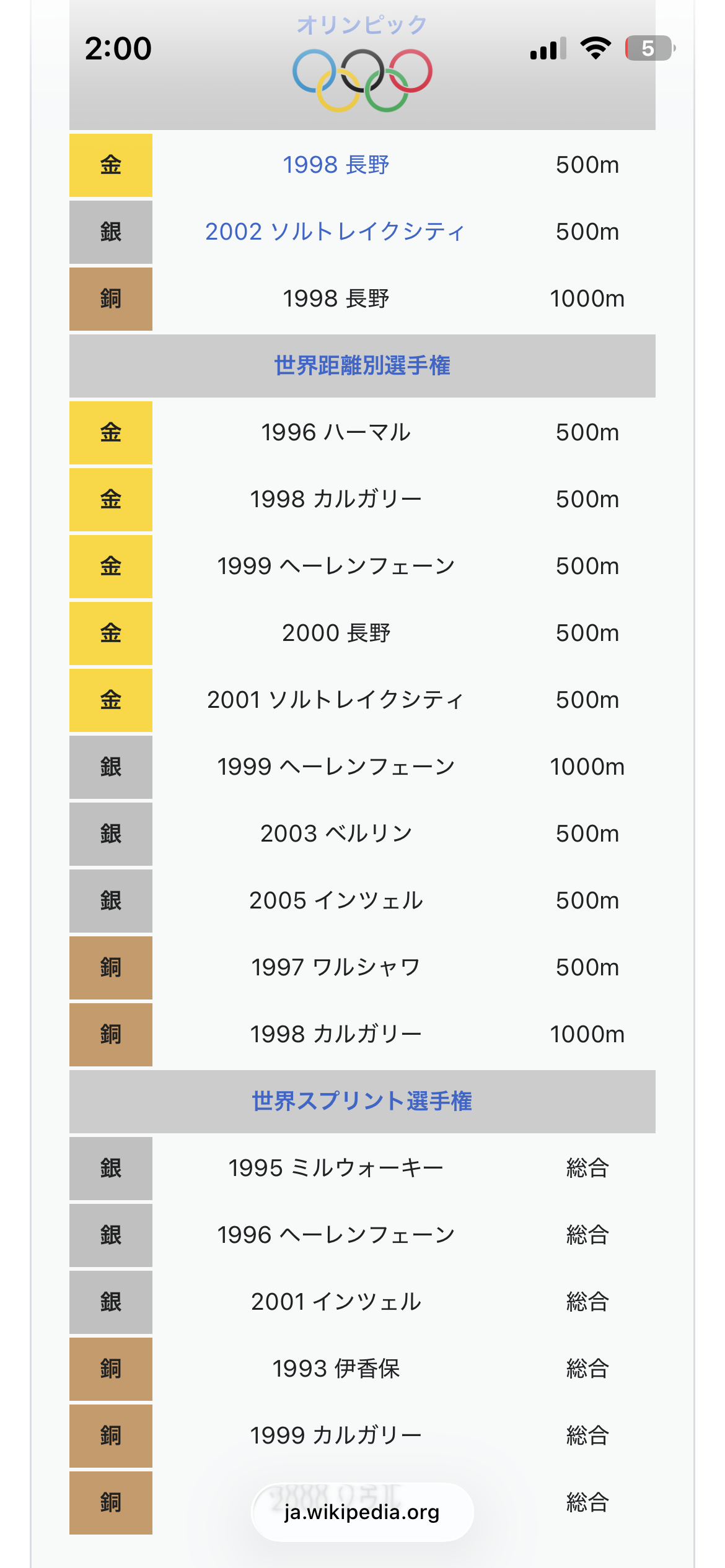725x1568 pixels.
Task: Tap the Olympic rings logo
Action: tap(362, 80)
